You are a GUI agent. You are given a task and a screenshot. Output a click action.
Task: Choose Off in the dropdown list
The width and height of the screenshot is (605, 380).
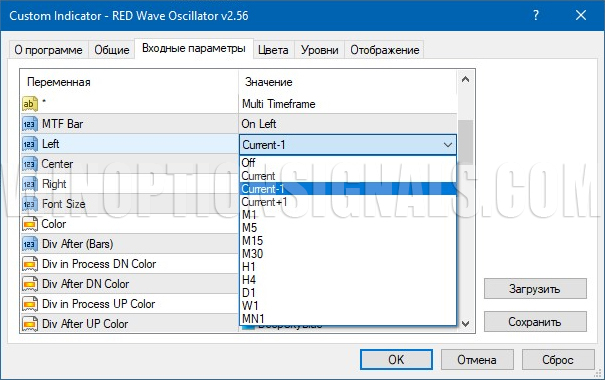coord(348,163)
